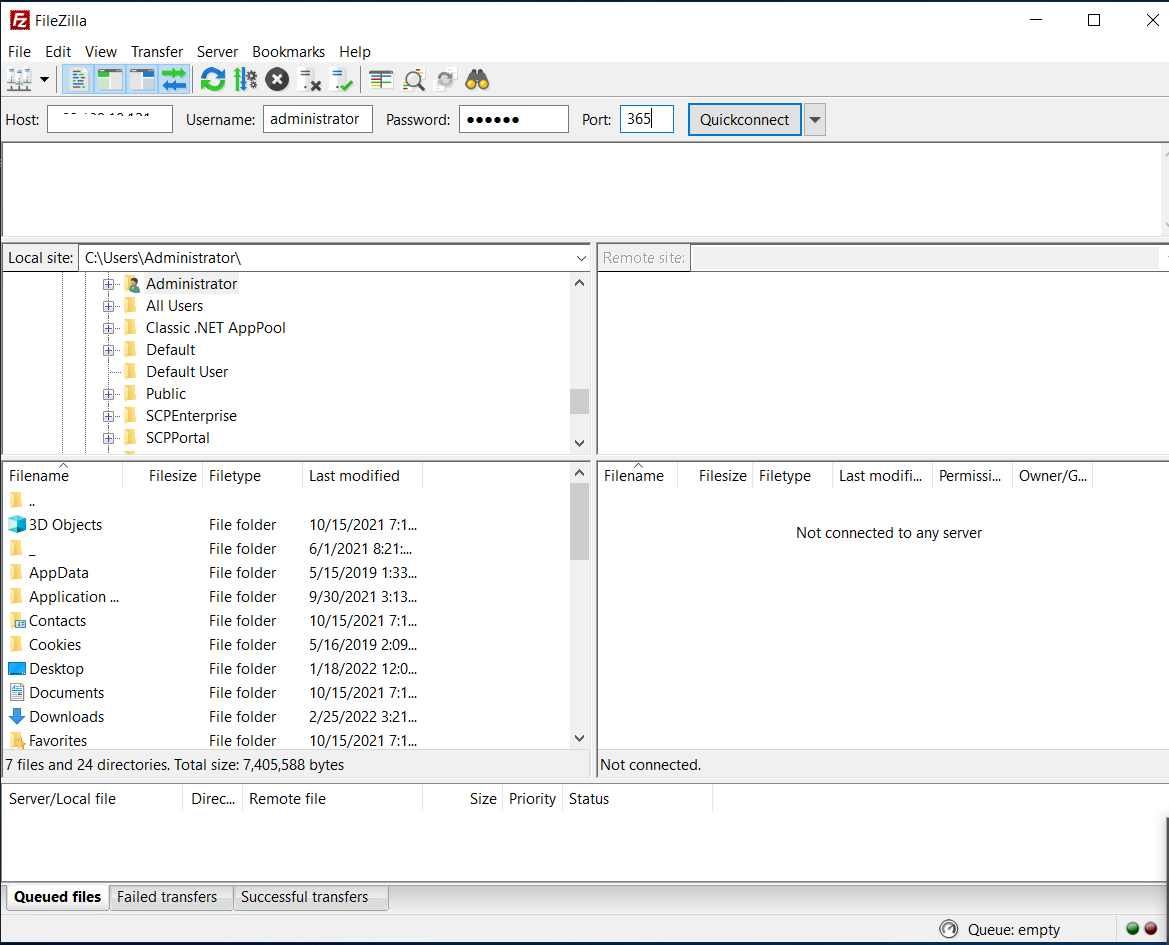The image size is (1169, 945).
Task: Expand the Default tree node
Action: [108, 350]
